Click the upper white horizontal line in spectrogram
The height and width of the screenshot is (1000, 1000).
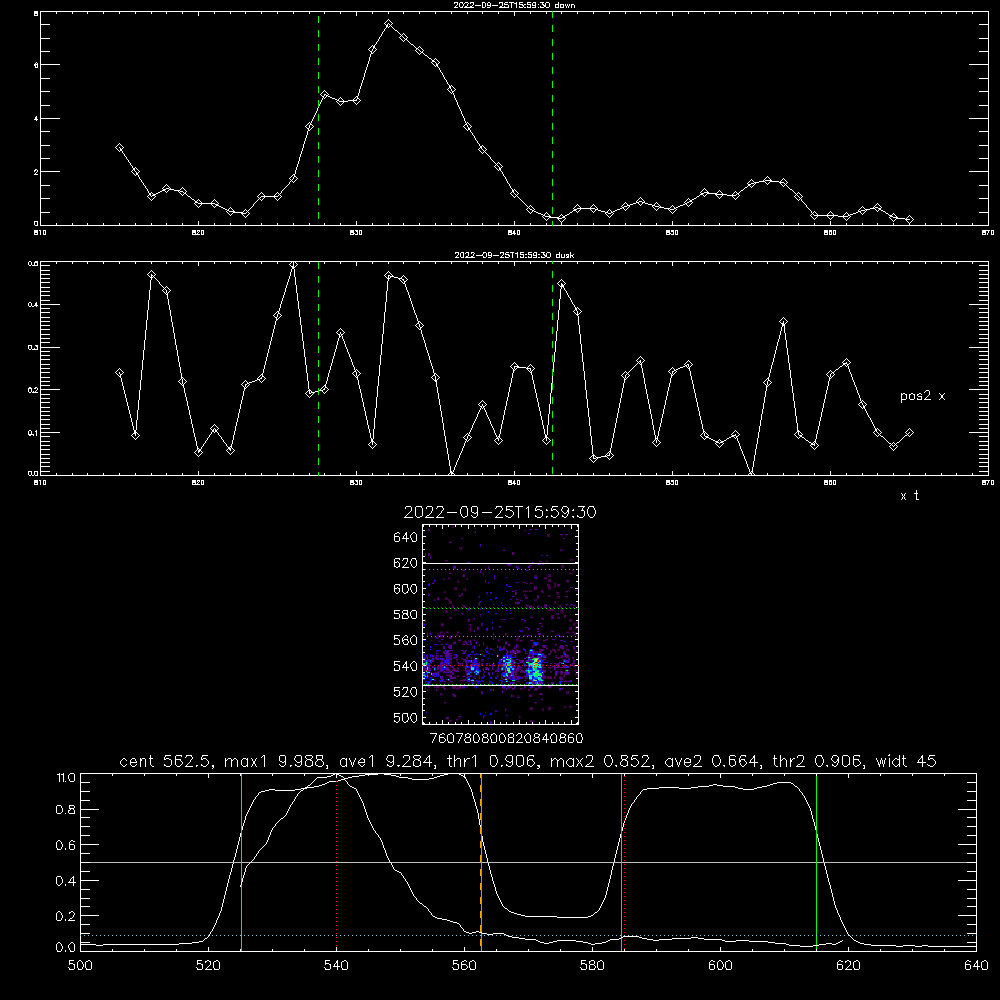(501, 563)
